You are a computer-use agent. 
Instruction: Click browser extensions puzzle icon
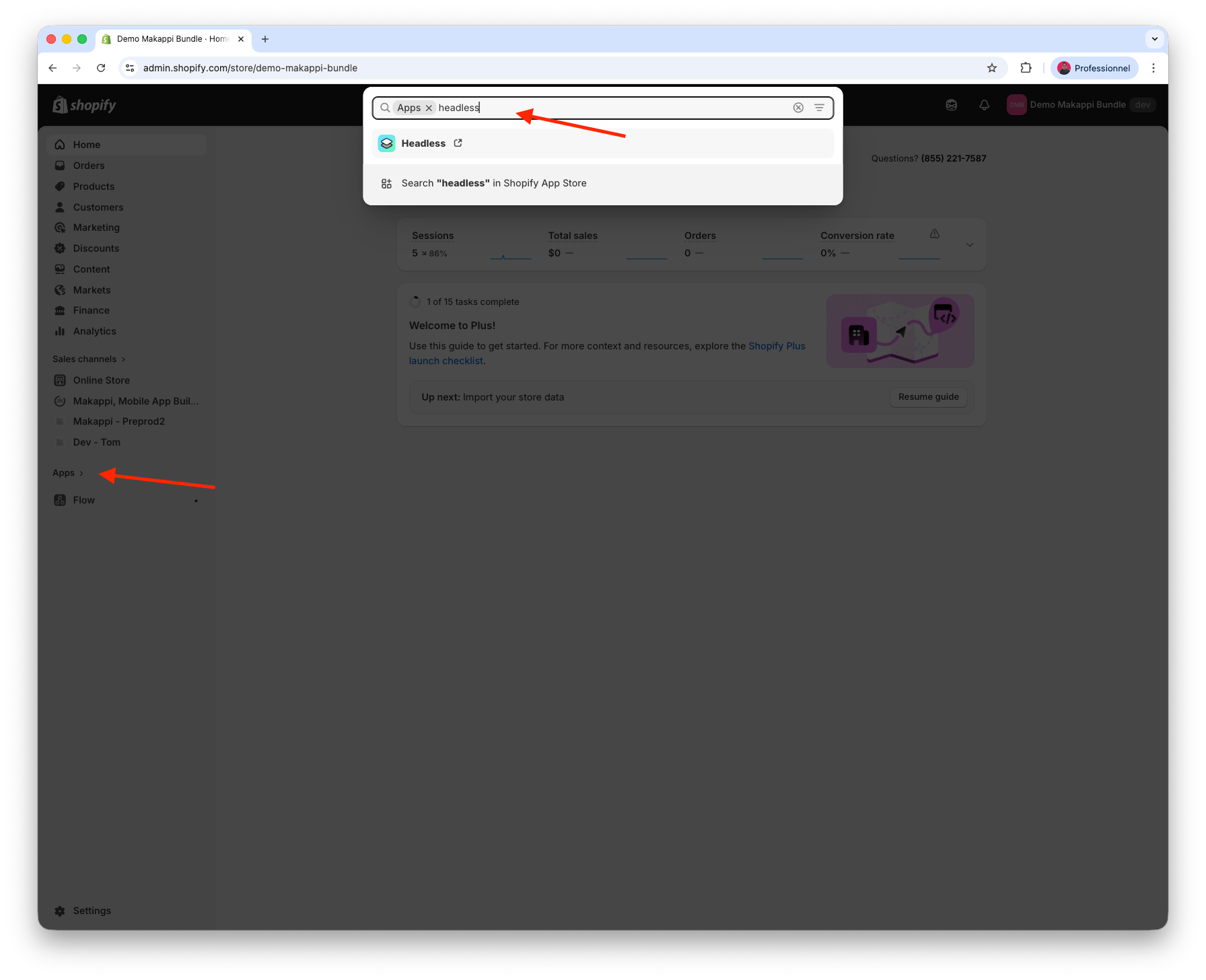1026,68
